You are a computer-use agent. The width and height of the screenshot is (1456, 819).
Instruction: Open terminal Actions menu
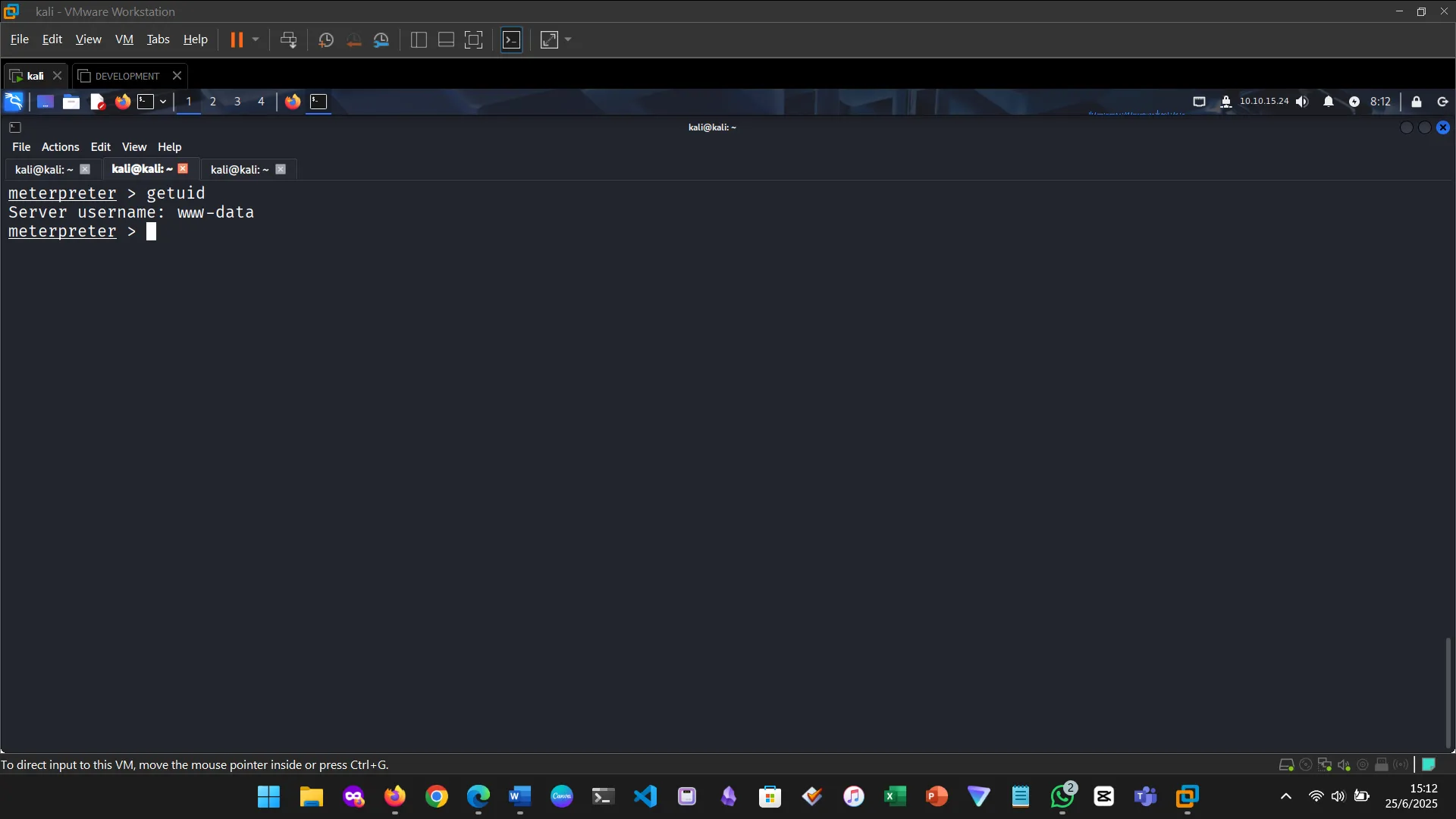(60, 147)
